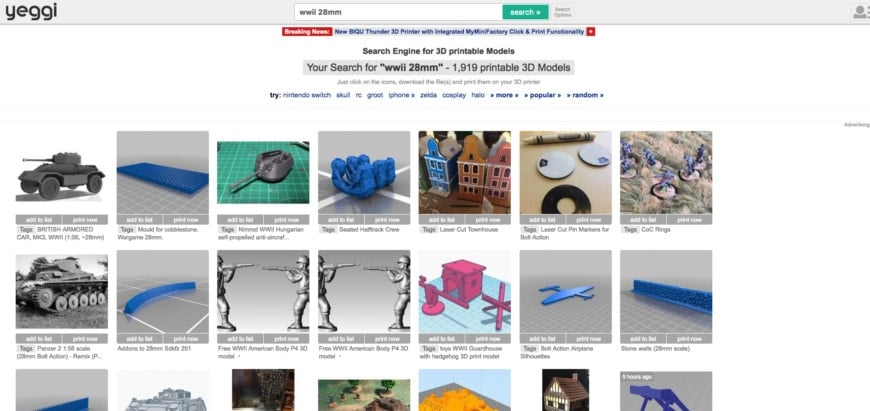870x411 pixels.
Task: Click print now under Nimrod WWII model
Action: pyautogui.click(x=286, y=220)
